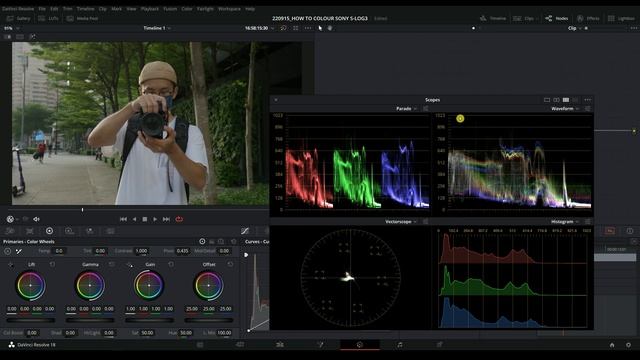Open the Curves palette icon
The height and width of the screenshot is (360, 640).
point(244,231)
